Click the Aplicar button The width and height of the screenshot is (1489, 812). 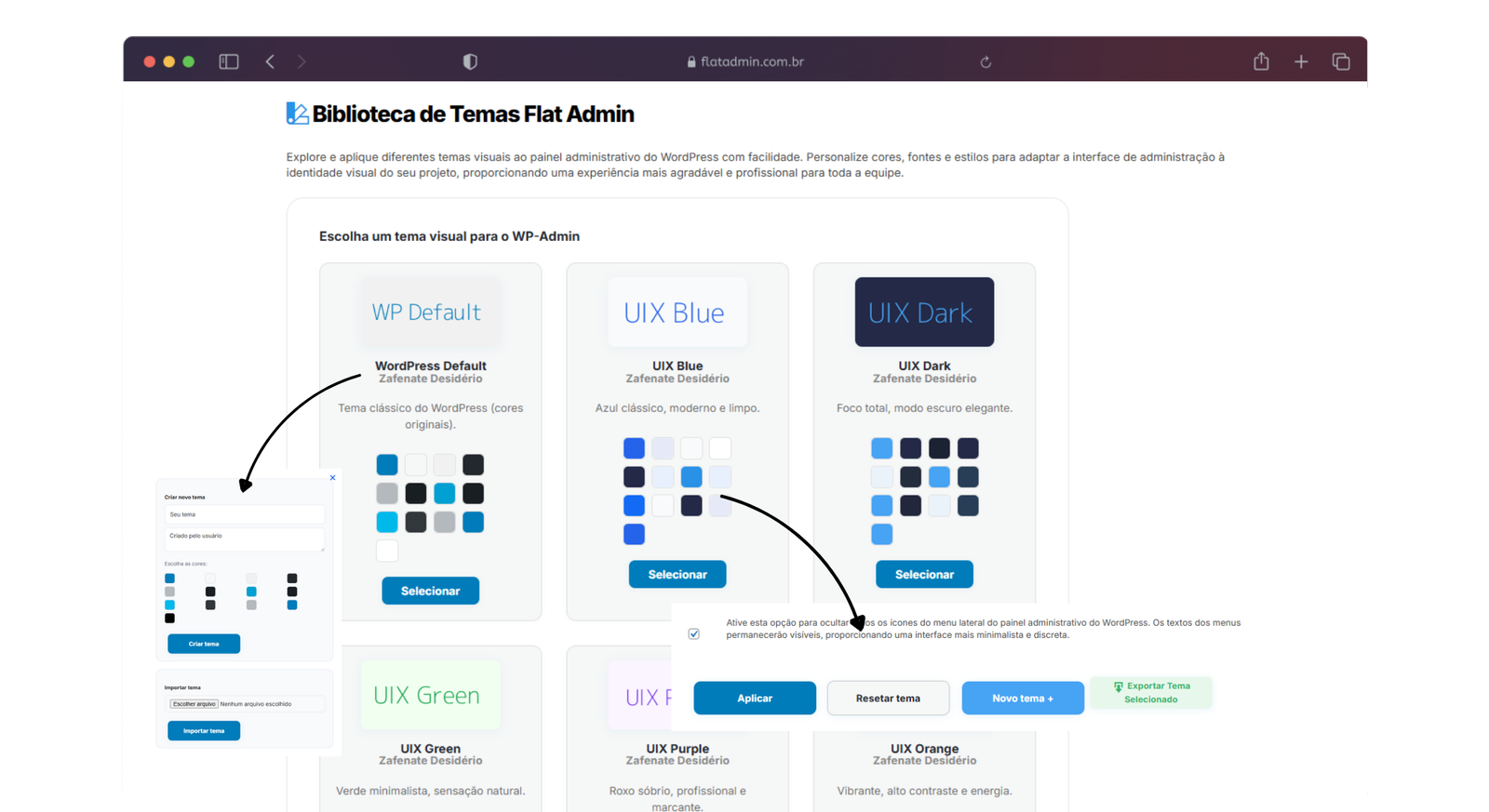755,699
